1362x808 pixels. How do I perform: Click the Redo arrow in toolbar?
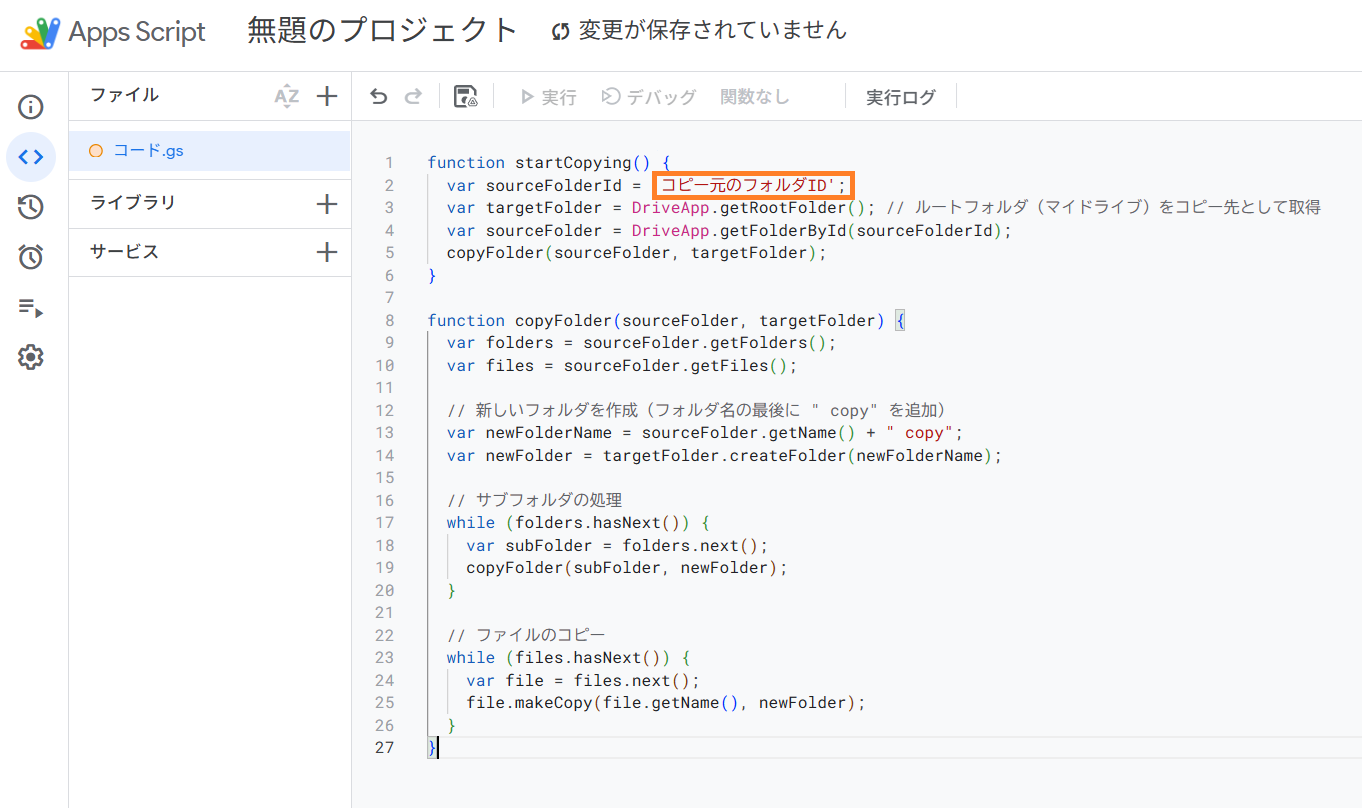point(412,97)
